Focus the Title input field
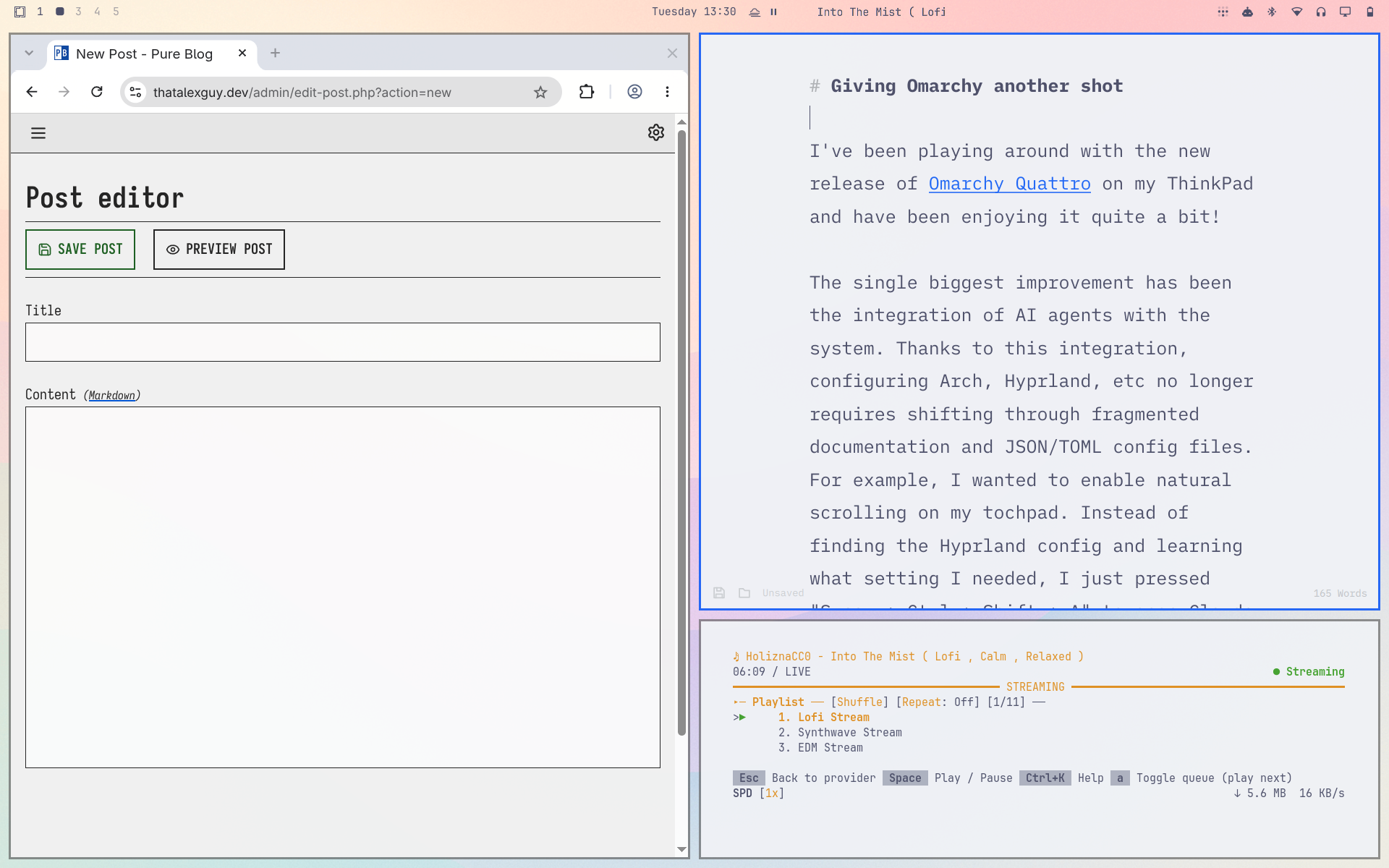This screenshot has width=1389, height=868. click(343, 342)
